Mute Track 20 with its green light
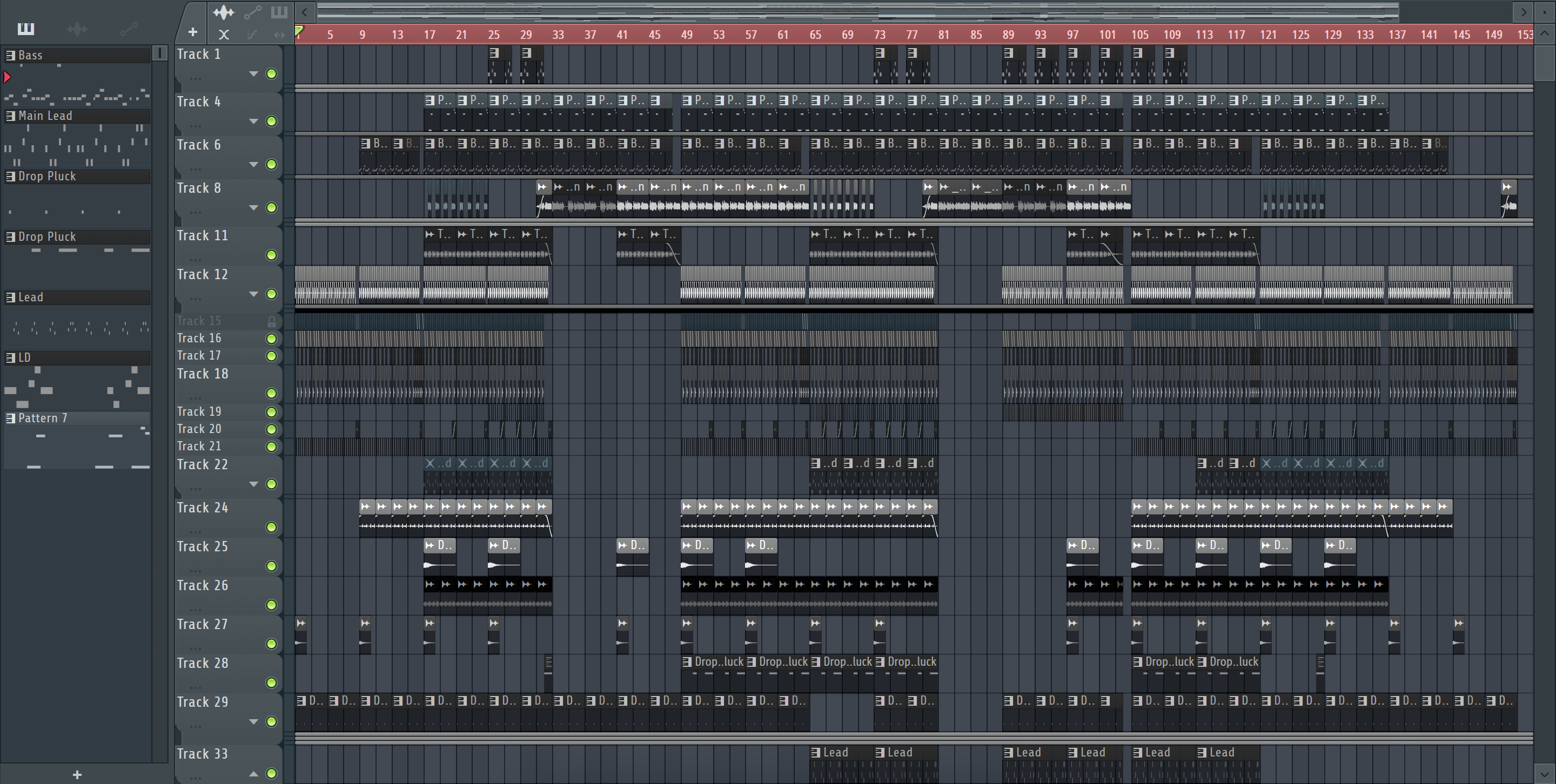 pos(272,429)
